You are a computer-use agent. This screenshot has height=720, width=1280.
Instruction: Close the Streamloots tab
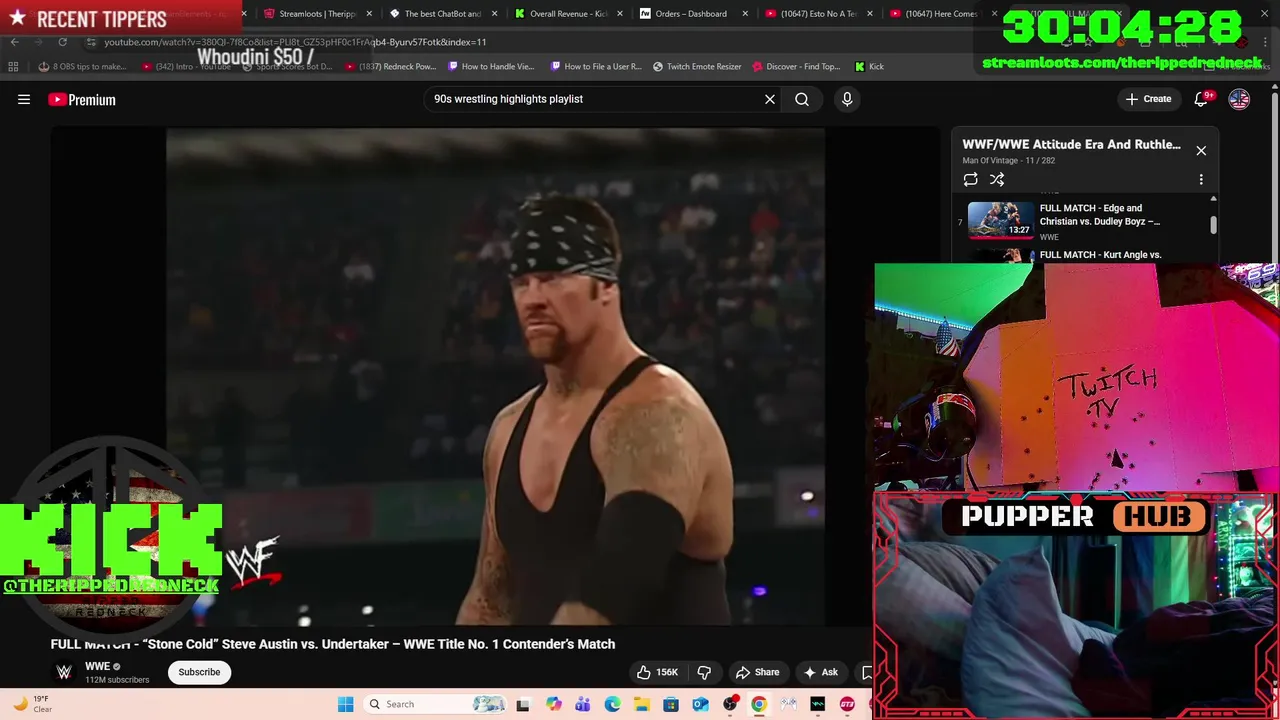click(369, 14)
